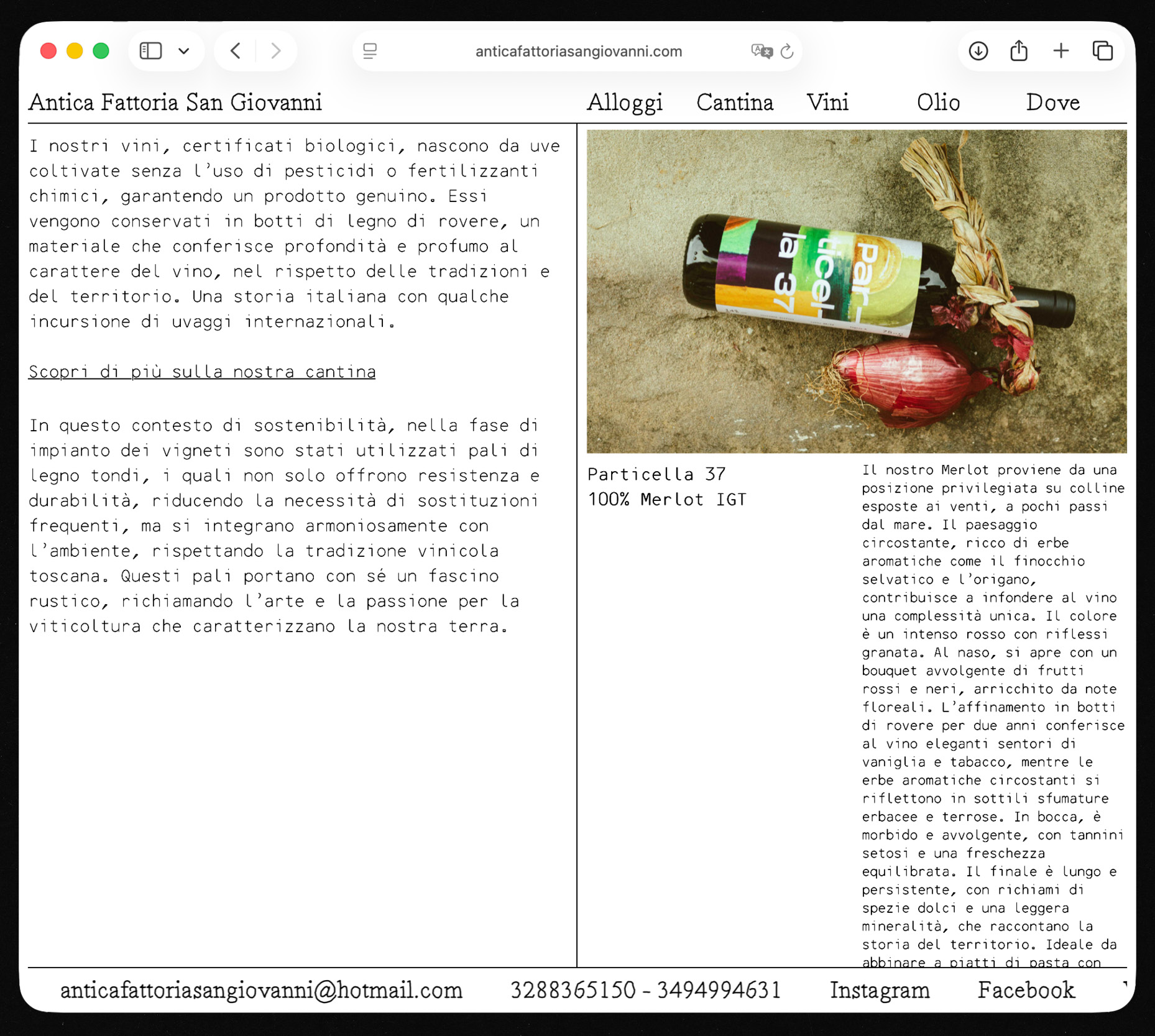
Task: Open the page reader menu icon
Action: click(370, 51)
